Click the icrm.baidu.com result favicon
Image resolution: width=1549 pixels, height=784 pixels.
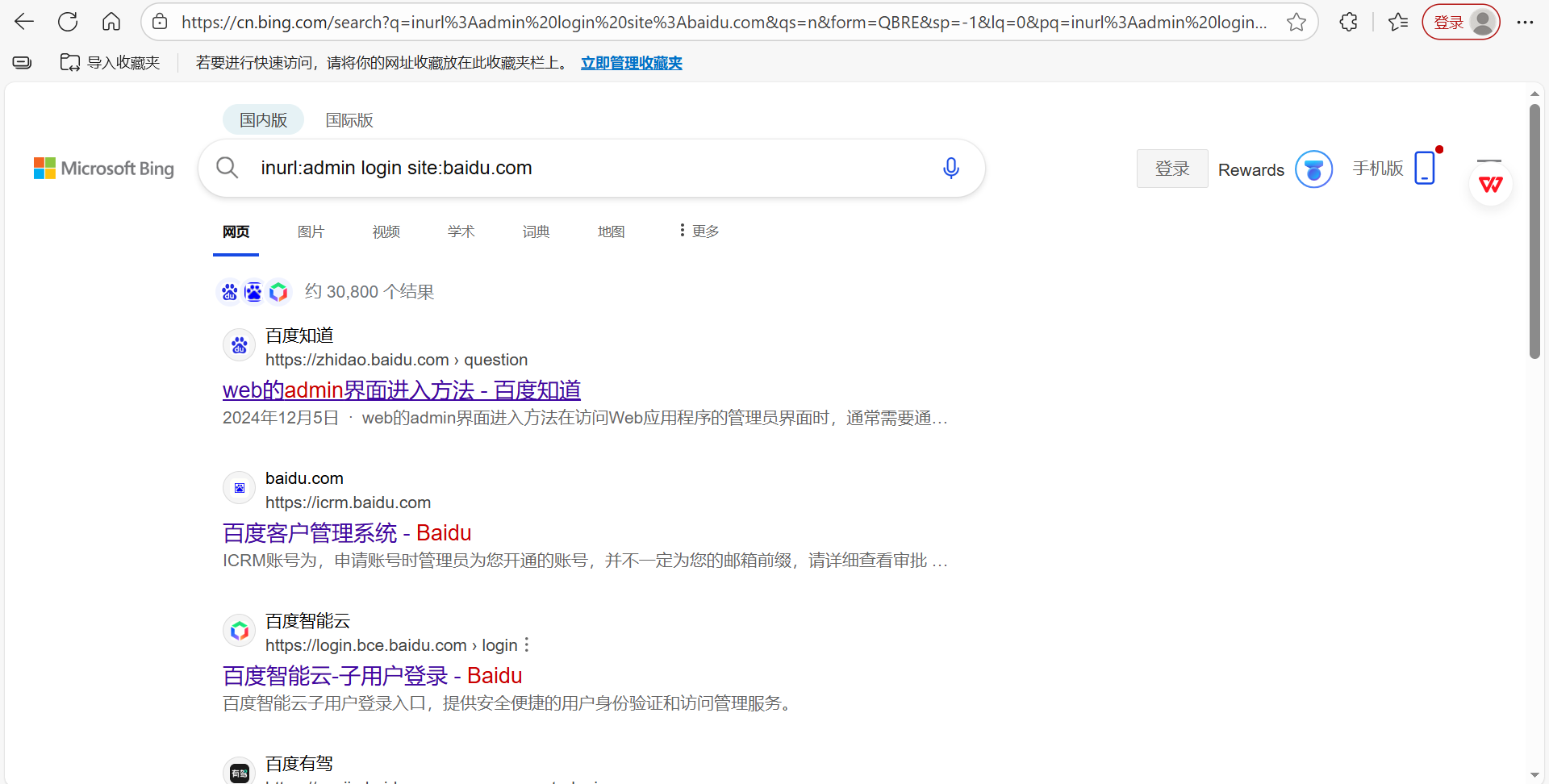tap(240, 488)
